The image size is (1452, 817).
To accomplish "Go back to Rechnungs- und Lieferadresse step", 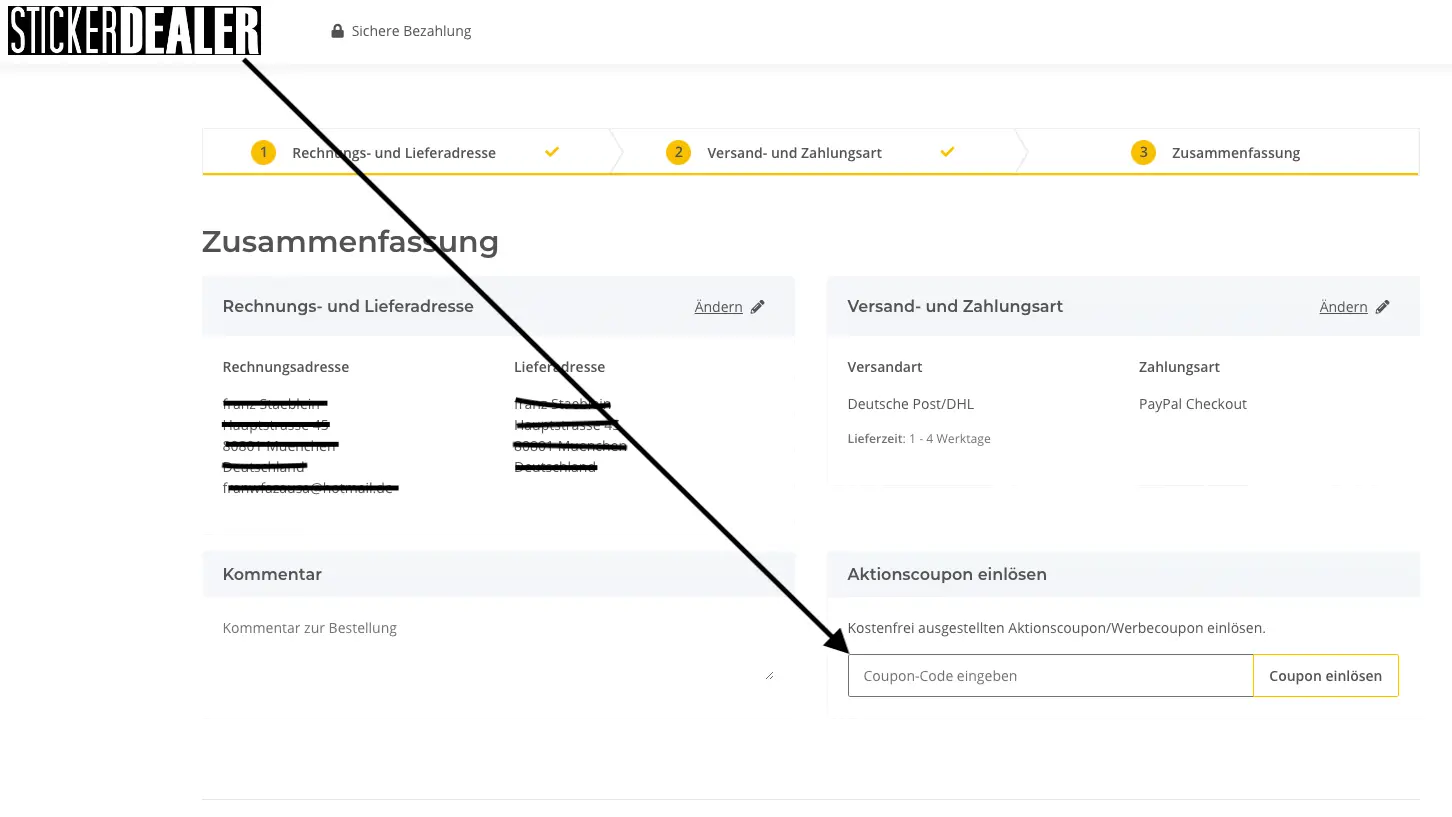I will click(393, 153).
